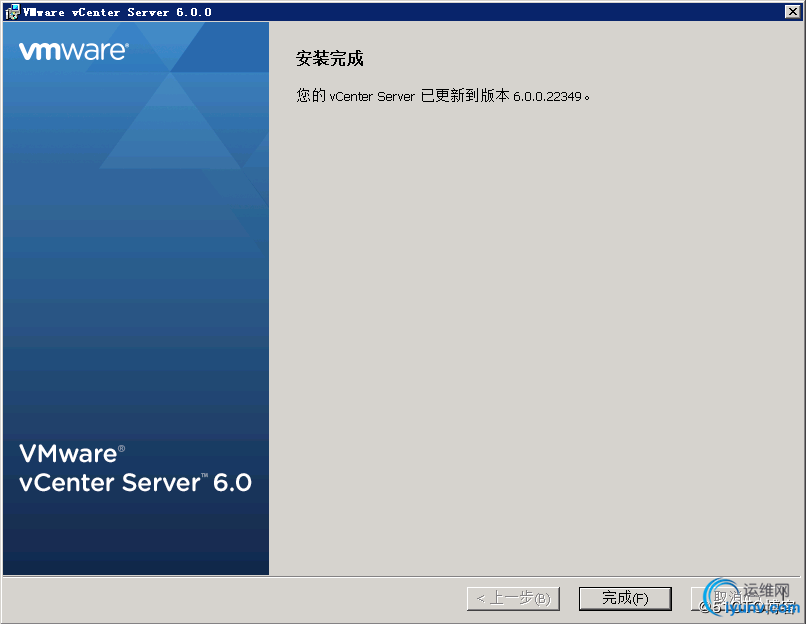The image size is (806, 624).
Task: Click the version 6.0.0.22349 message text
Action: pyautogui.click(x=443, y=96)
